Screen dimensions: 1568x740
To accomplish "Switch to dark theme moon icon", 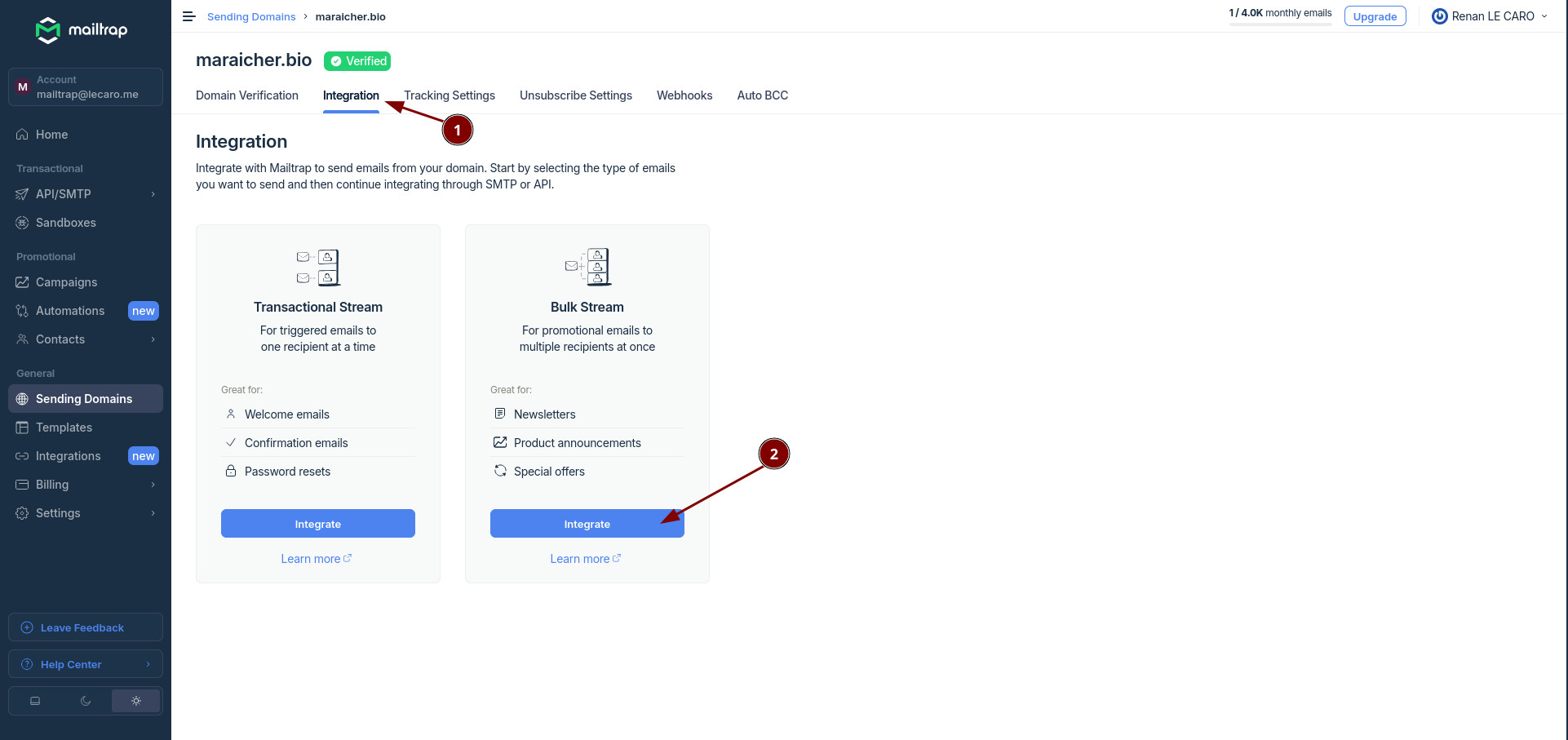I will (x=86, y=701).
